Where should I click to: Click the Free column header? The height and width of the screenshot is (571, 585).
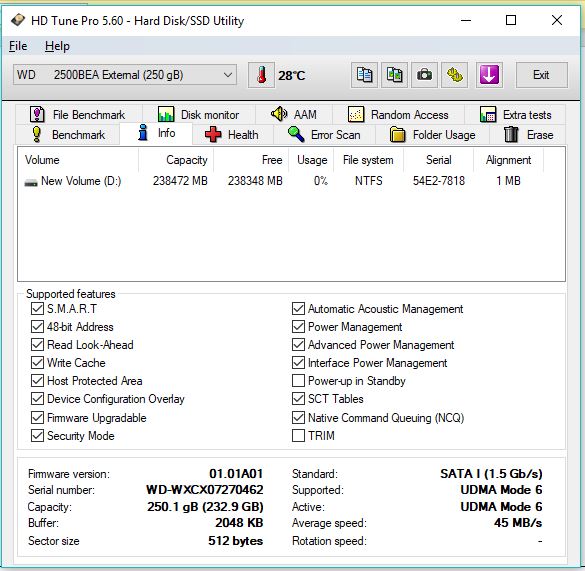point(251,160)
